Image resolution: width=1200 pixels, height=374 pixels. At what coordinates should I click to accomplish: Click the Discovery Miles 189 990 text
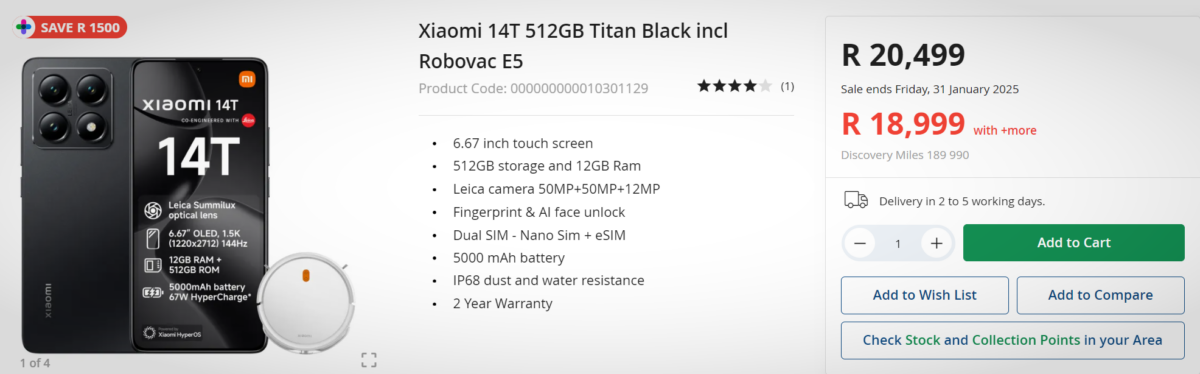click(x=905, y=155)
